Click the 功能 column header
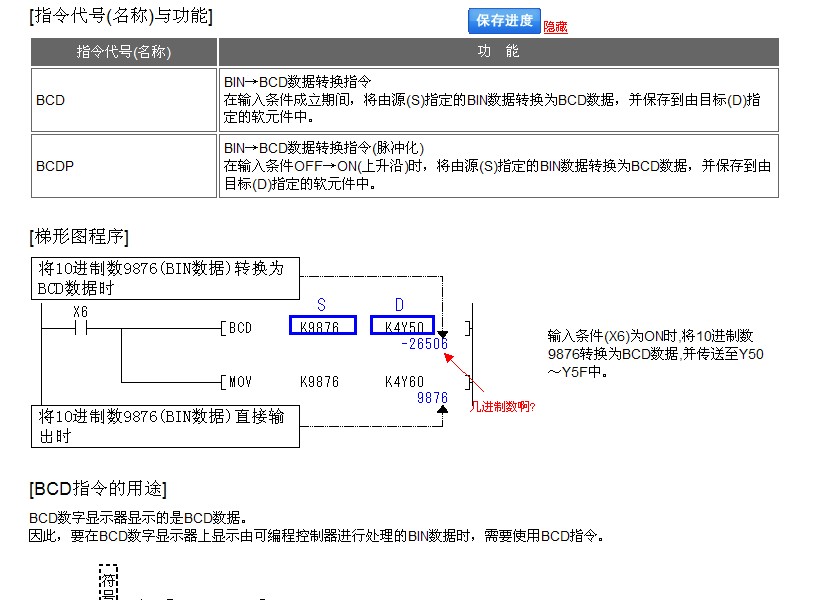 498,52
